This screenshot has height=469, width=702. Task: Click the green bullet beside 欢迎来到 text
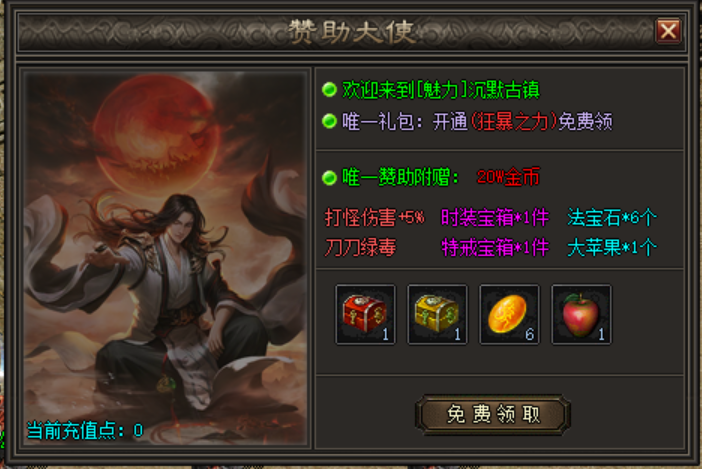pyautogui.click(x=330, y=90)
